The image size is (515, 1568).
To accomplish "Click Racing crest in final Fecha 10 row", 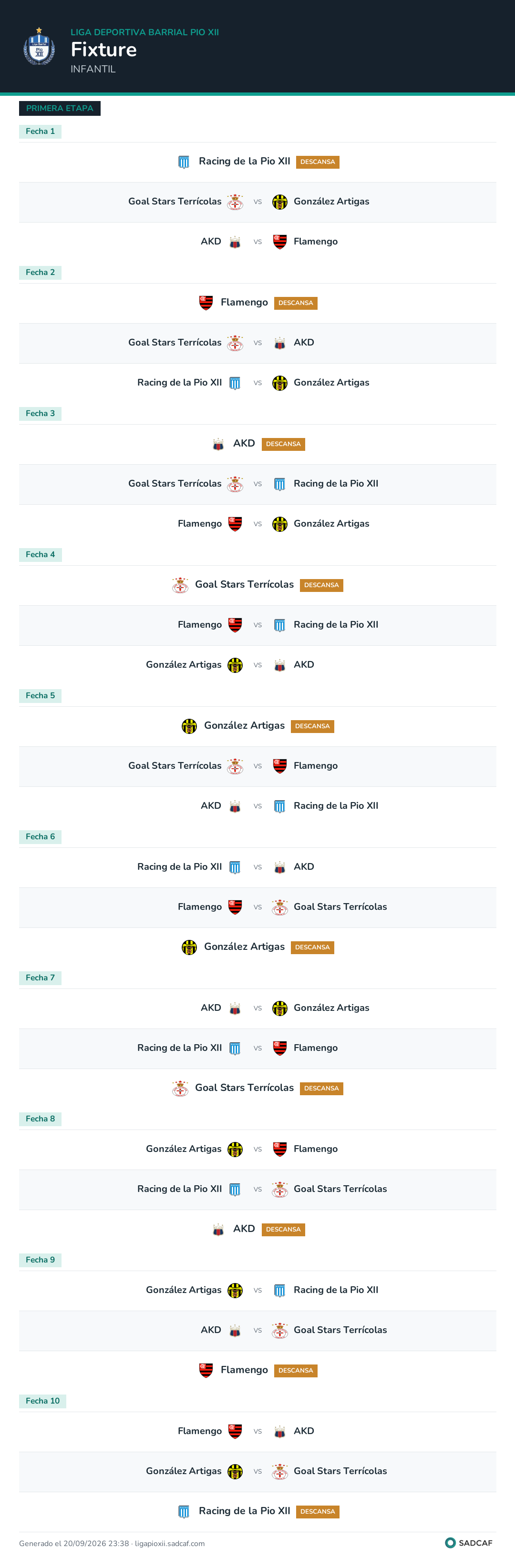I will (183, 1511).
